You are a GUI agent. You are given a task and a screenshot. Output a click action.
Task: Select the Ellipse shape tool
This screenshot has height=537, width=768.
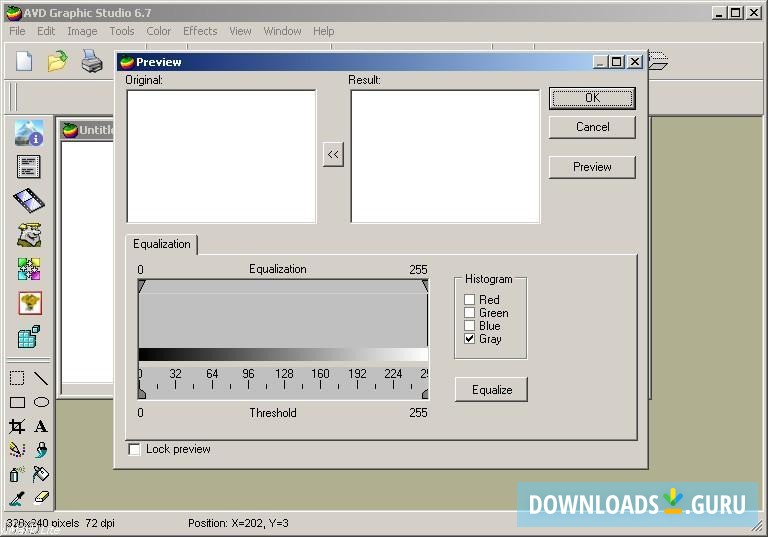tap(41, 402)
